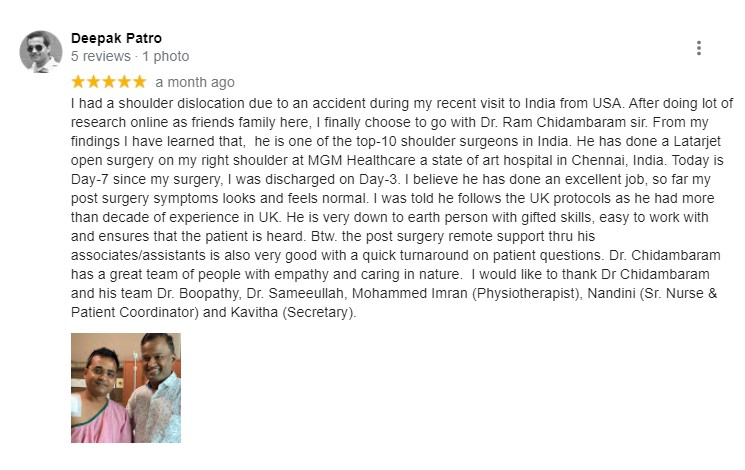The width and height of the screenshot is (745, 470).
Task: Click the "5 reviews · 1 photo" text
Action: click(129, 57)
